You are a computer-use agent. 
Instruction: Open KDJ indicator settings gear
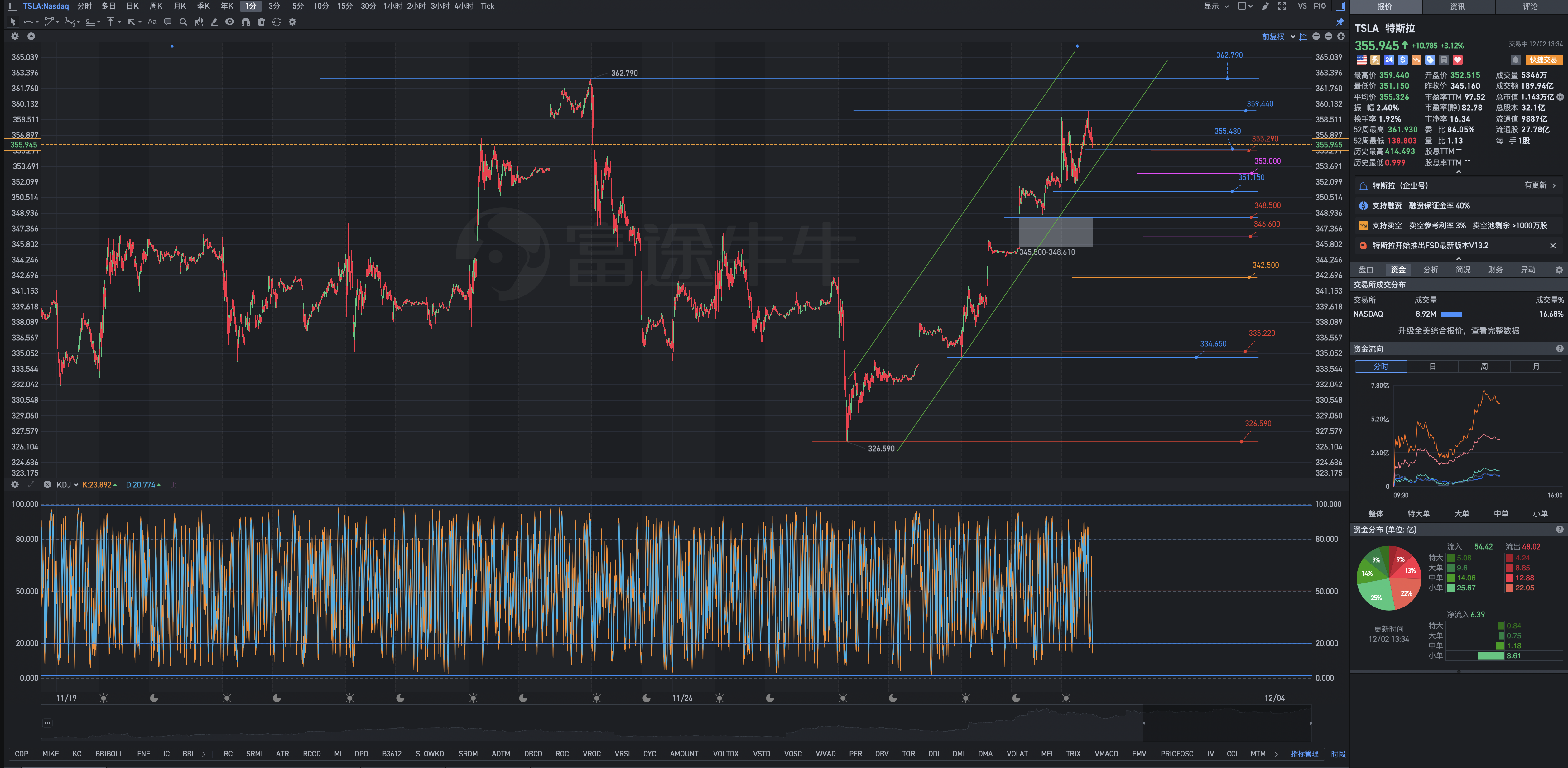coord(15,485)
